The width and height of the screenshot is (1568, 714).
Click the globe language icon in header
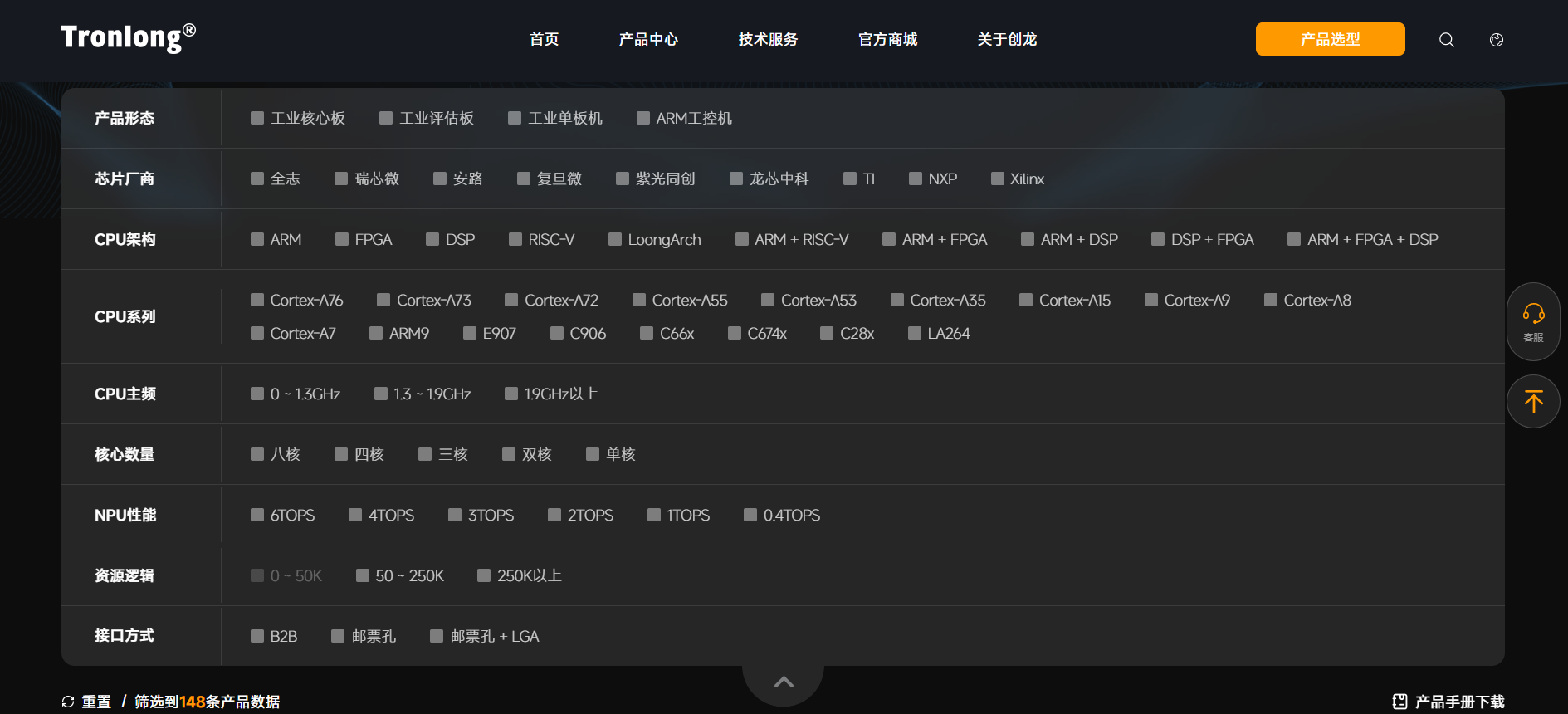[x=1497, y=40]
